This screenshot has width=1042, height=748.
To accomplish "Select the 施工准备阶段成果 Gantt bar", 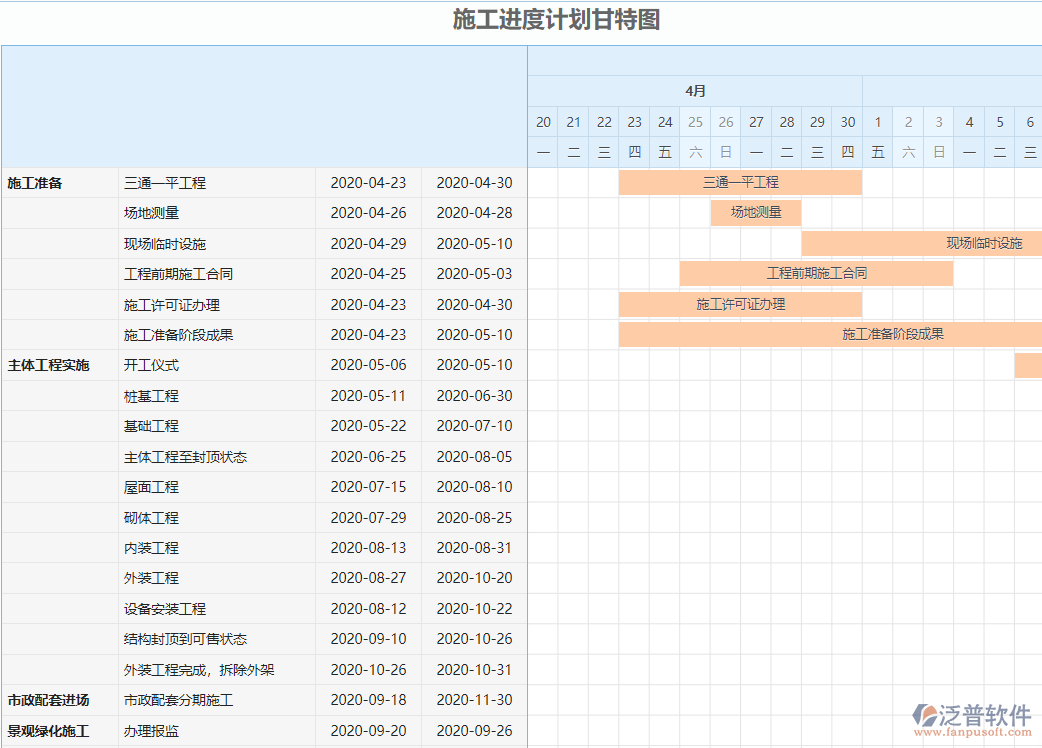I will pos(830,334).
